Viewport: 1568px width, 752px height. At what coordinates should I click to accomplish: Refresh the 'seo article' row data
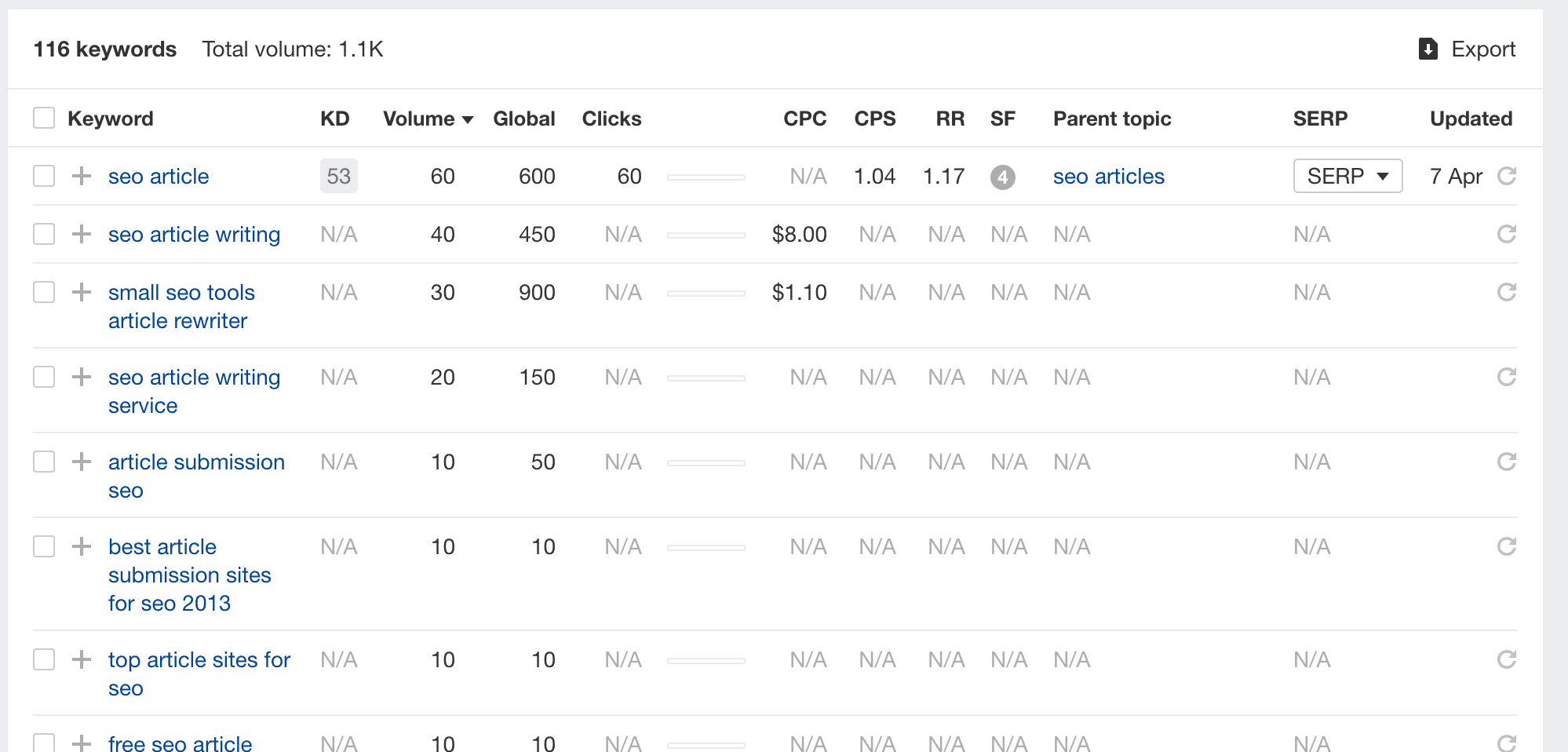tap(1506, 176)
